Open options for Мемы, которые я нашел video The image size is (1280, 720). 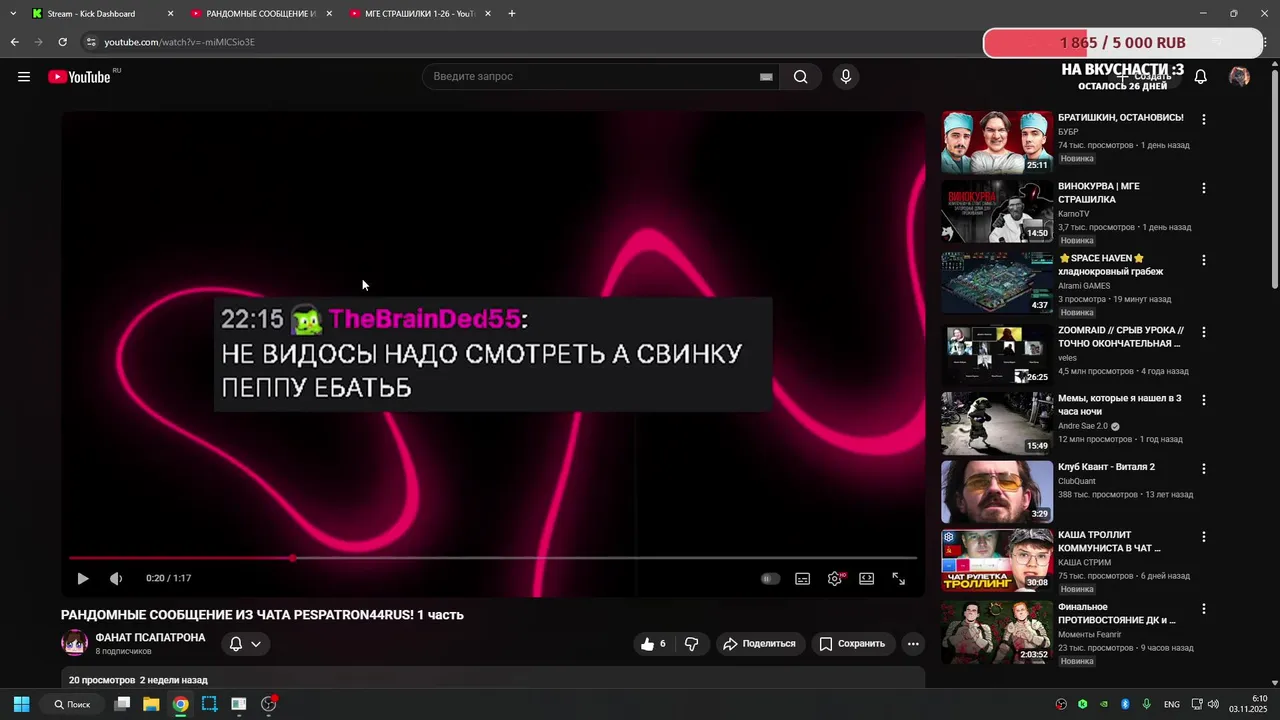[1204, 400]
